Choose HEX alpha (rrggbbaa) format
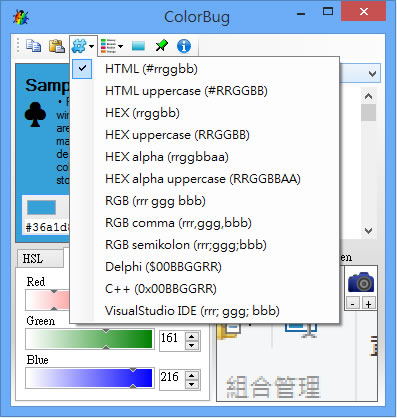397x418 pixels. [206, 157]
